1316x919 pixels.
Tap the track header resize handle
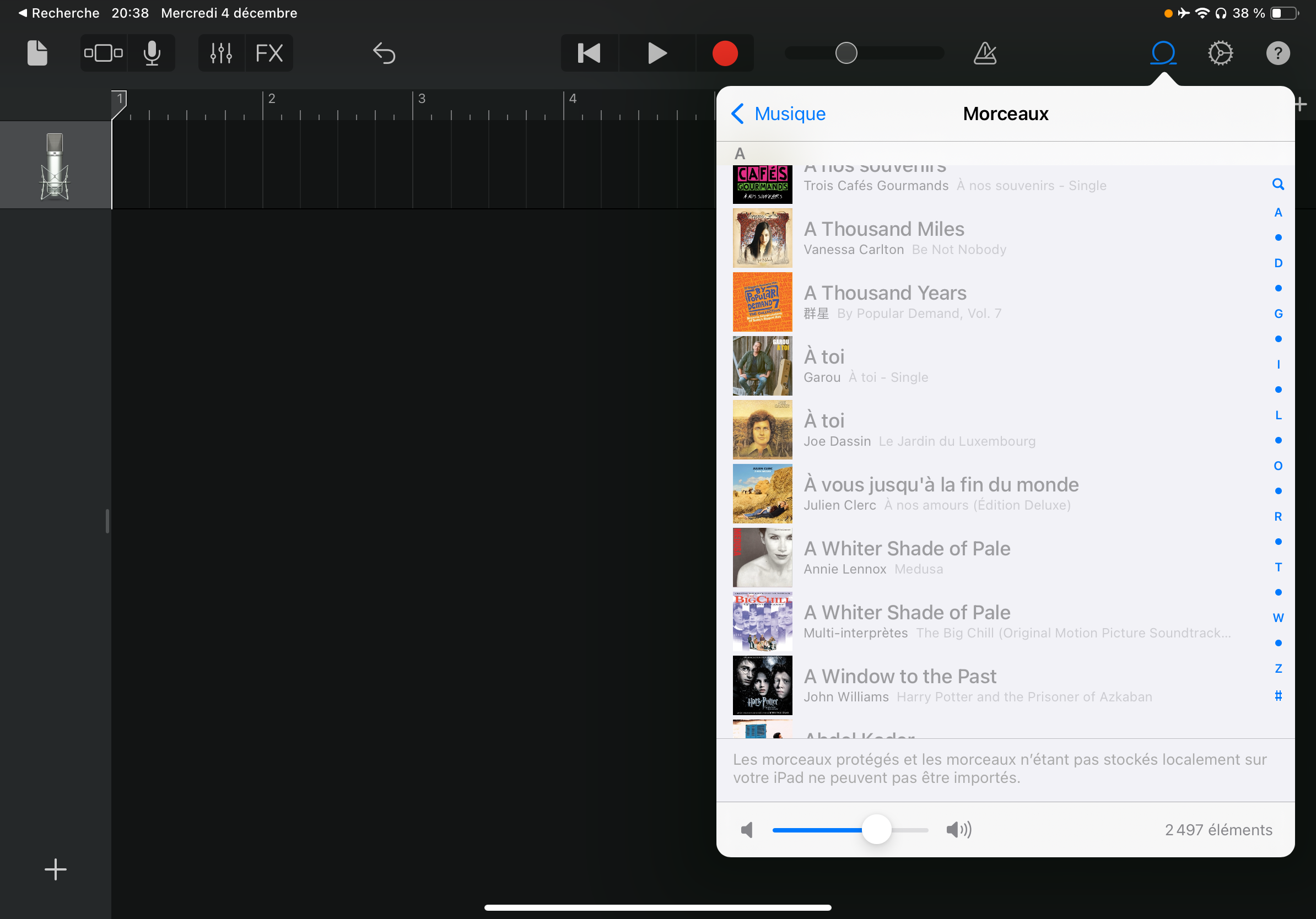[x=107, y=521]
